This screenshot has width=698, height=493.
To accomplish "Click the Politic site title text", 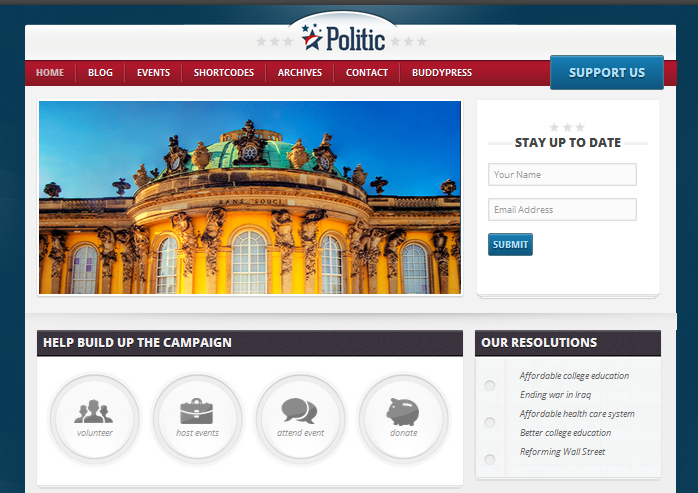I will click(x=355, y=39).
